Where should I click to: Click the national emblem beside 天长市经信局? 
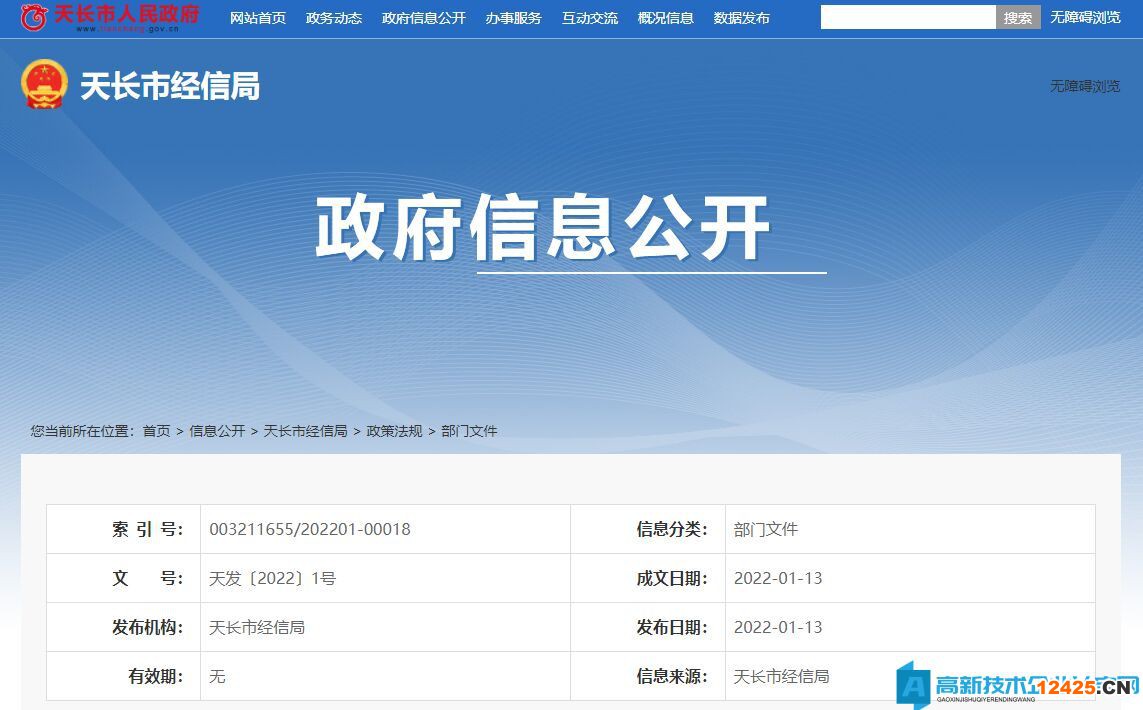(x=42, y=84)
